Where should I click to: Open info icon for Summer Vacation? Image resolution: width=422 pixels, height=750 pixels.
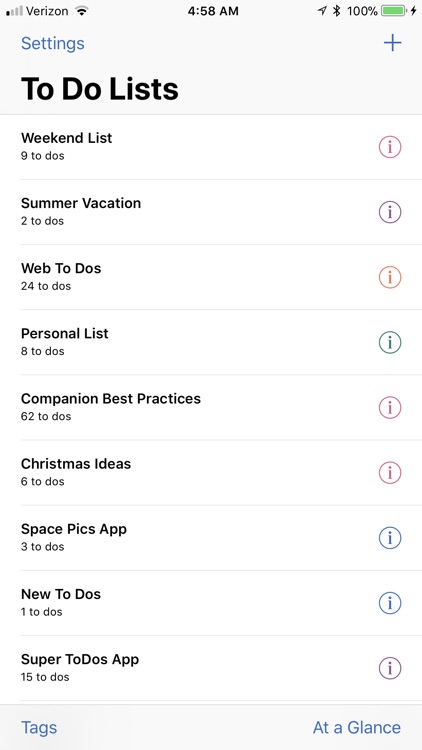click(x=390, y=212)
